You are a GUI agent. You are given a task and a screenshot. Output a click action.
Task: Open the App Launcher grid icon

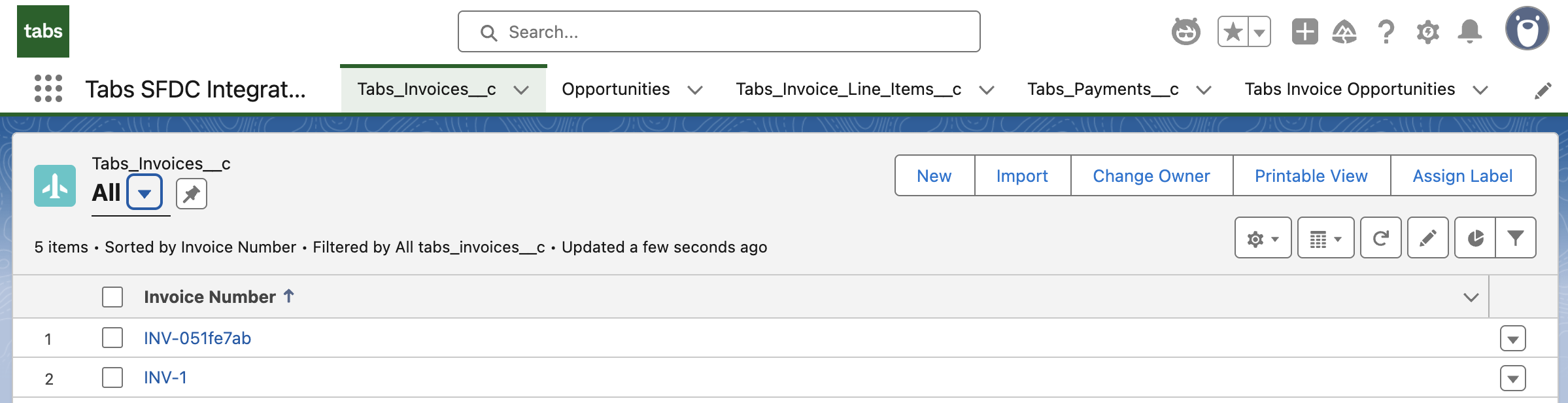click(48, 88)
